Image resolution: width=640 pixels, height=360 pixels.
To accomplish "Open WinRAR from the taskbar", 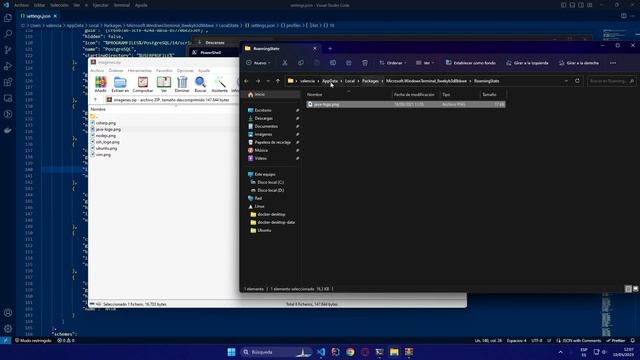I will pos(409,352).
